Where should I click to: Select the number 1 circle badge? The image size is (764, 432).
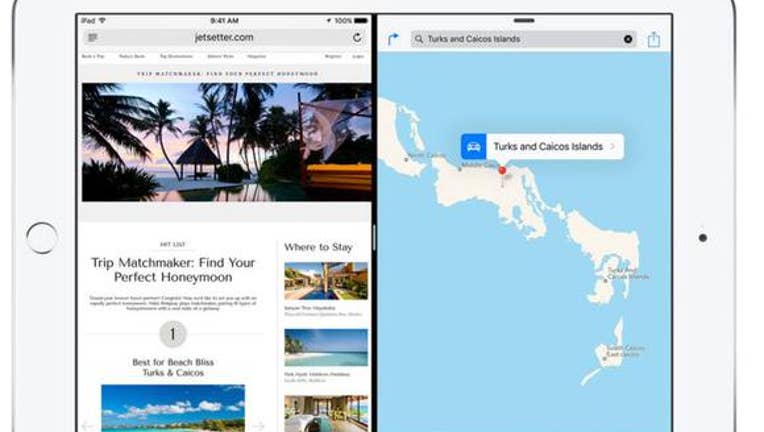[172, 334]
